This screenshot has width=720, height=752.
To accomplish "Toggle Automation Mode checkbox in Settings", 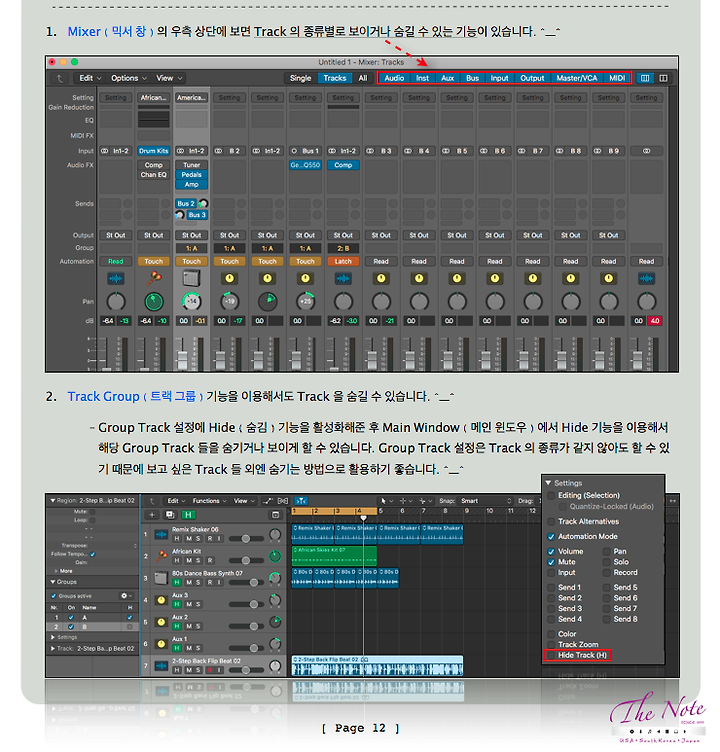I will coord(551,537).
